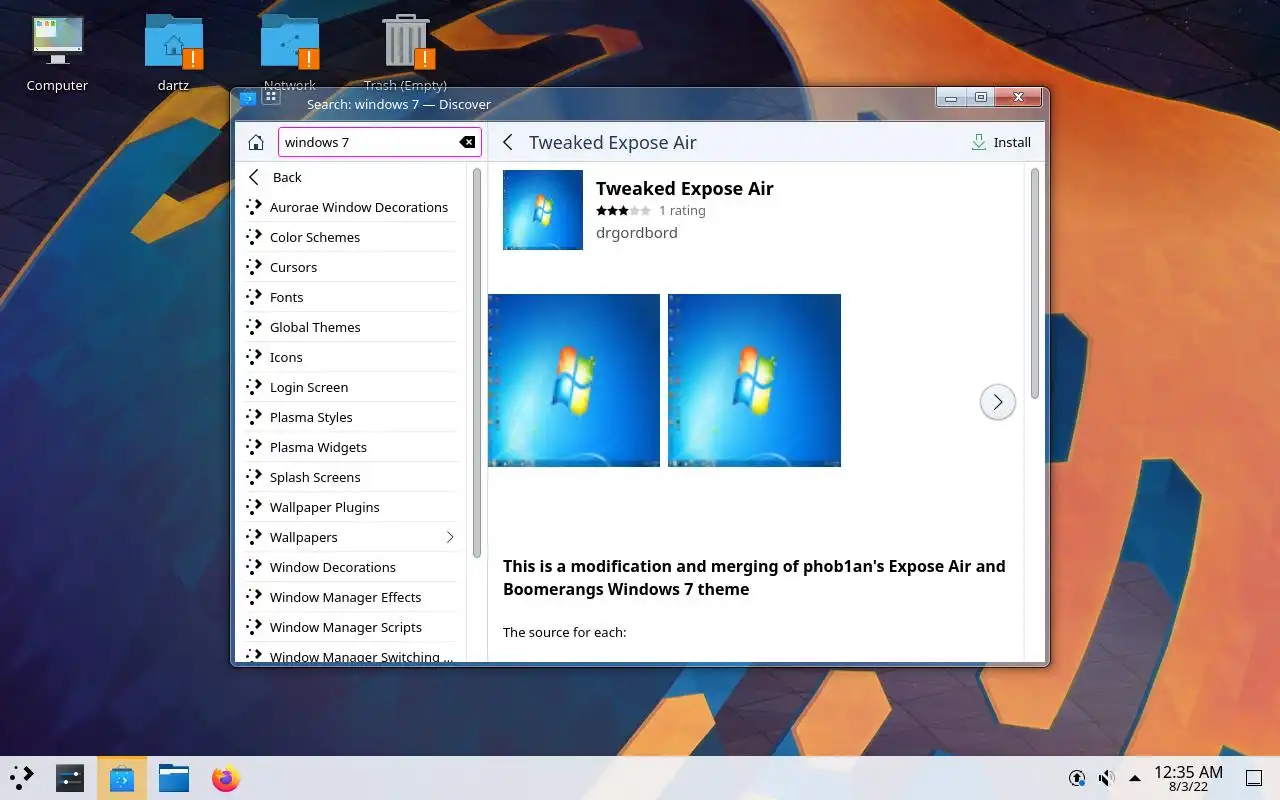This screenshot has height=800, width=1280.
Task: Click the Splash Screens category icon
Action: (254, 477)
